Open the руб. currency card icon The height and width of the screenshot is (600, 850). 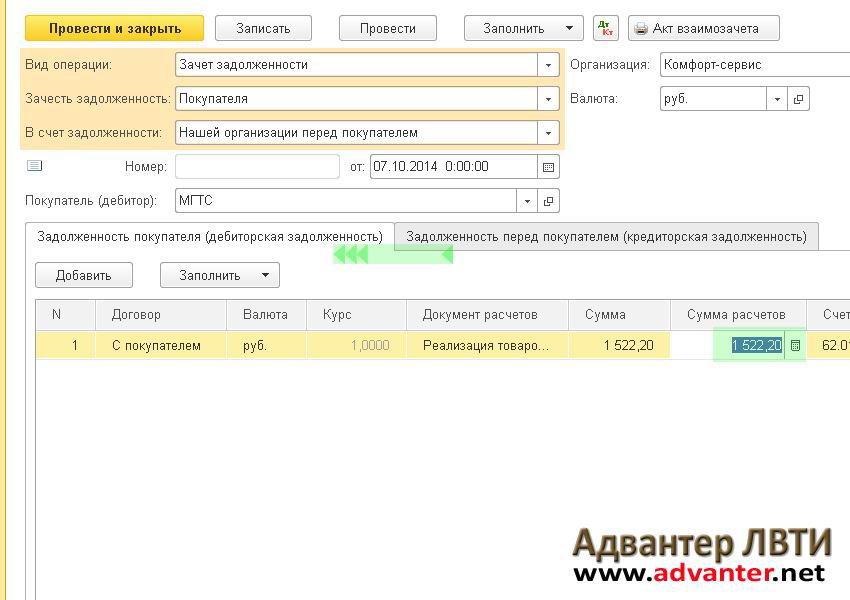pyautogui.click(x=798, y=99)
